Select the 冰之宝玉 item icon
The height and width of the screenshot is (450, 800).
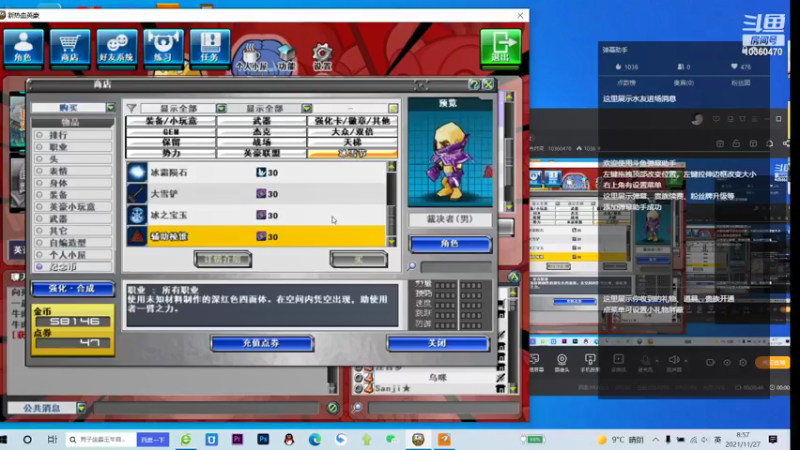137,215
